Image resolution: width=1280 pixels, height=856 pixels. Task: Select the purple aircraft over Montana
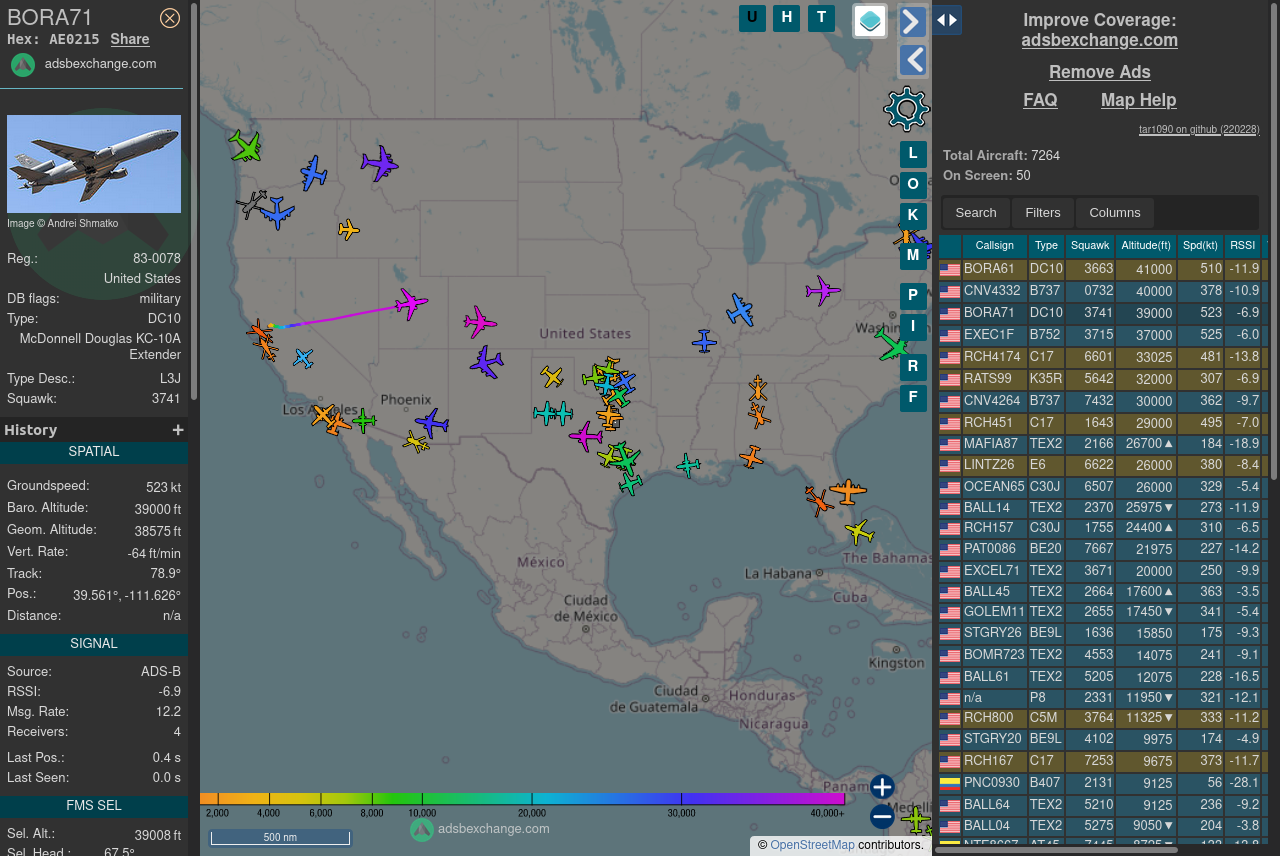pyautogui.click(x=380, y=163)
